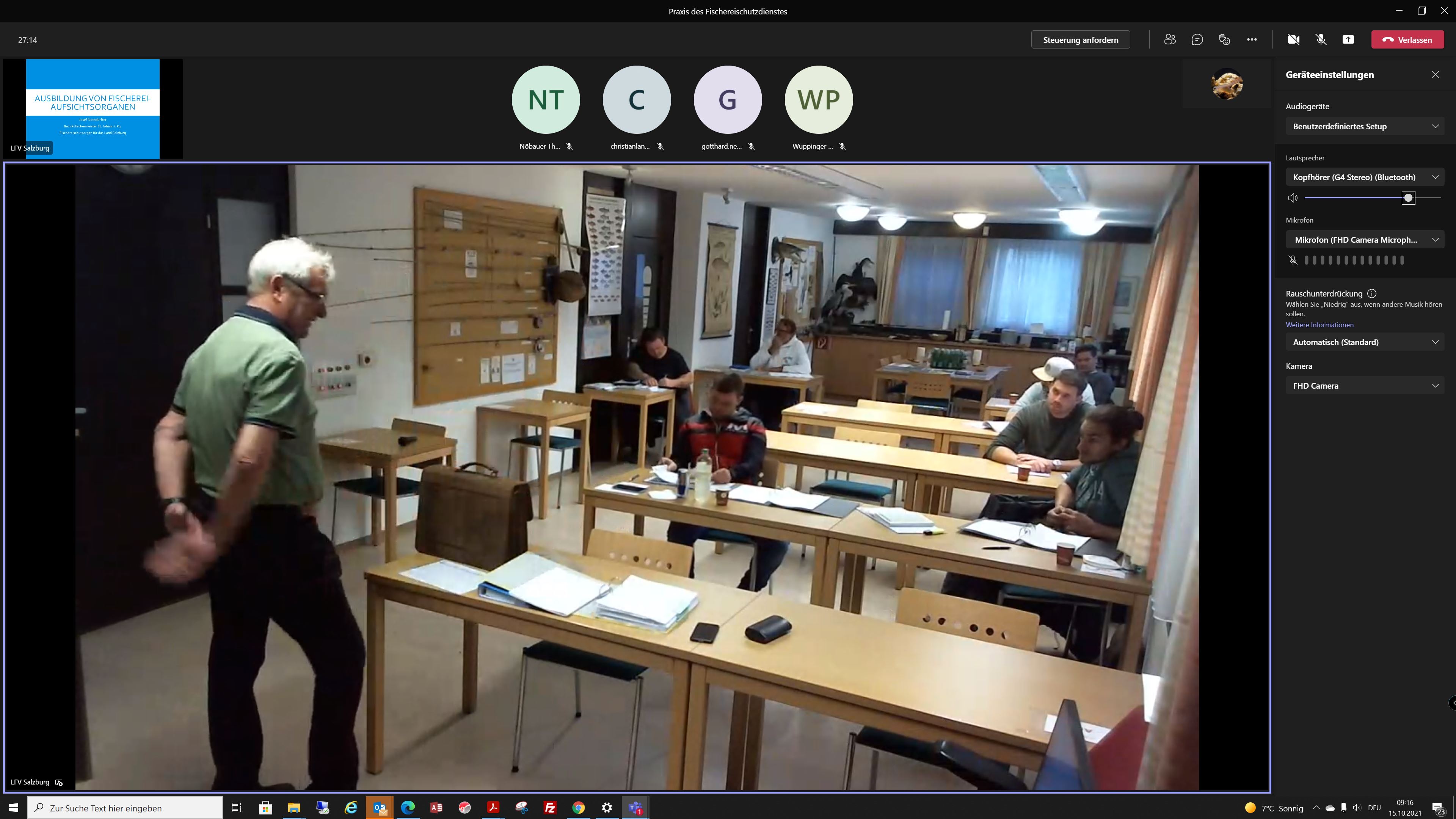Screen dimensions: 1456x819
Task: Select the shared presentation thumbnail
Action: (x=93, y=108)
